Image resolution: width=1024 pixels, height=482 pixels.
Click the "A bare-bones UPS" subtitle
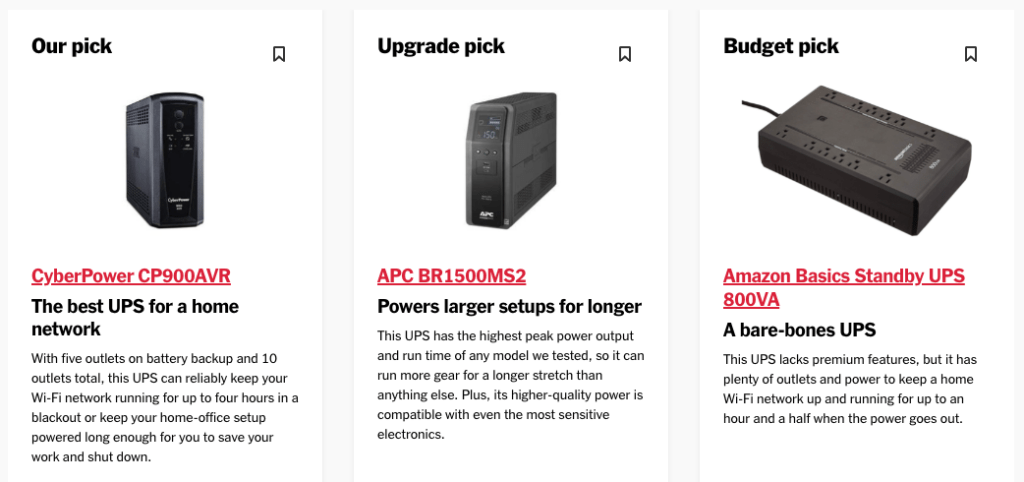(799, 330)
